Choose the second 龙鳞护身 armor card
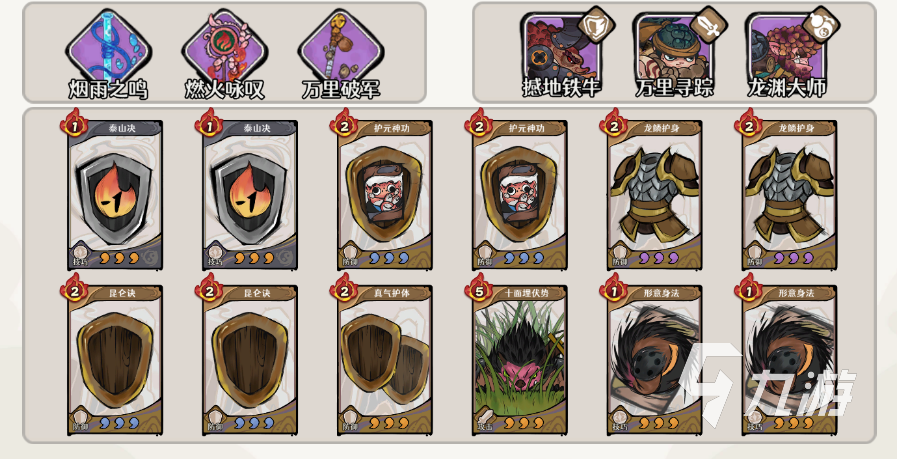 790,195
